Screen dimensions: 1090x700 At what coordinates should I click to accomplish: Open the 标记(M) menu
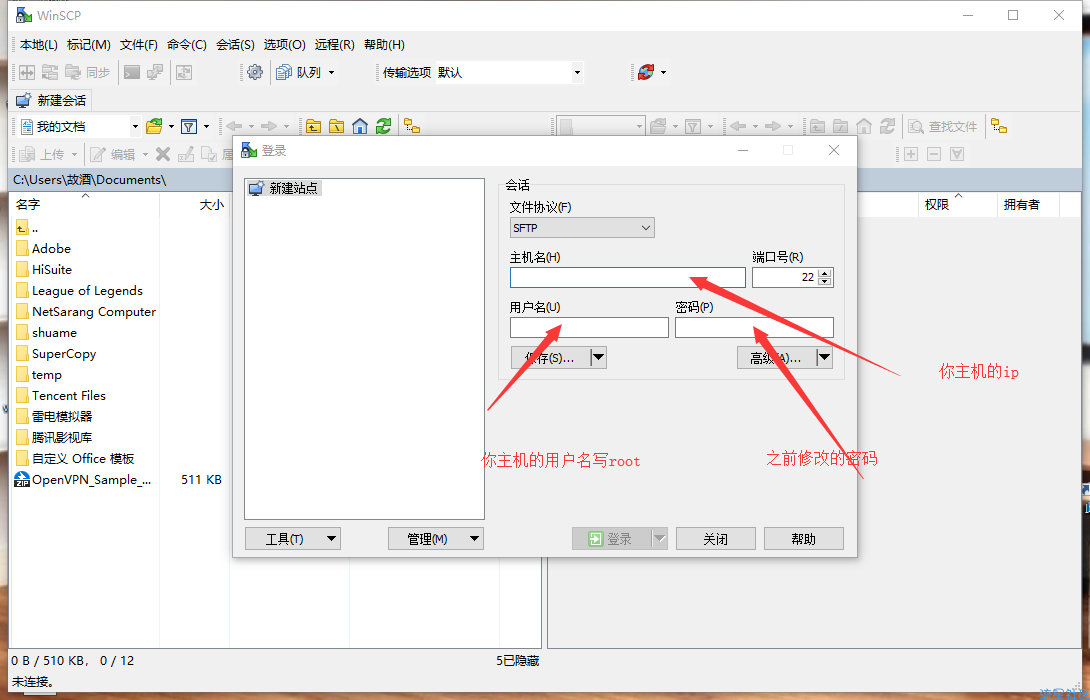pyautogui.click(x=88, y=44)
